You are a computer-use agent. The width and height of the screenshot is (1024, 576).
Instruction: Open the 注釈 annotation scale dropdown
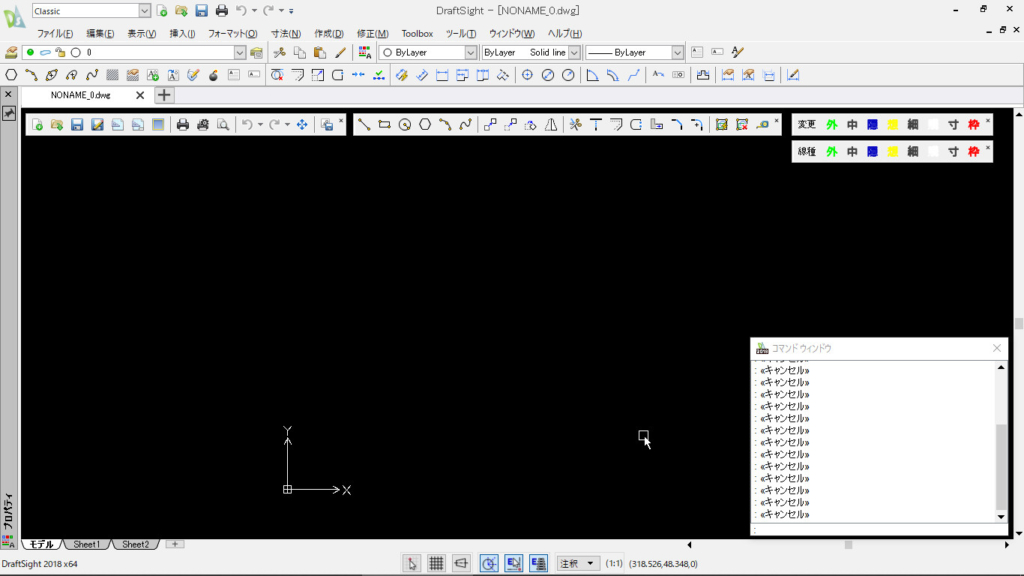[589, 562]
